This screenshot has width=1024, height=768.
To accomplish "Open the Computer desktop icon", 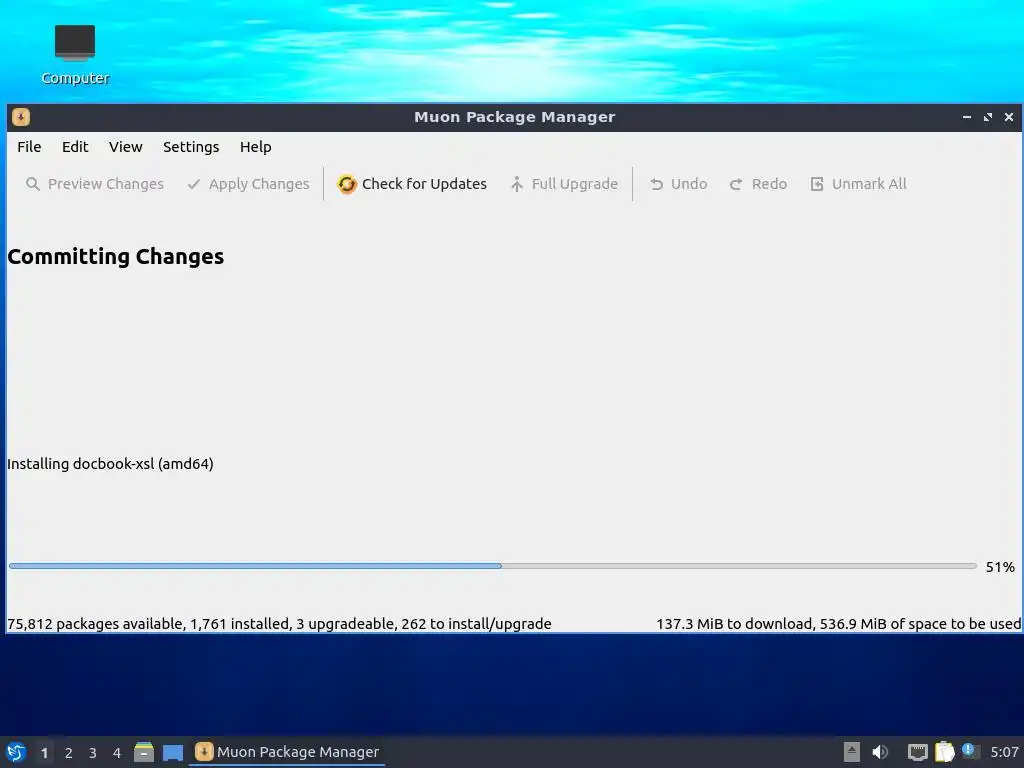I will (x=75, y=55).
